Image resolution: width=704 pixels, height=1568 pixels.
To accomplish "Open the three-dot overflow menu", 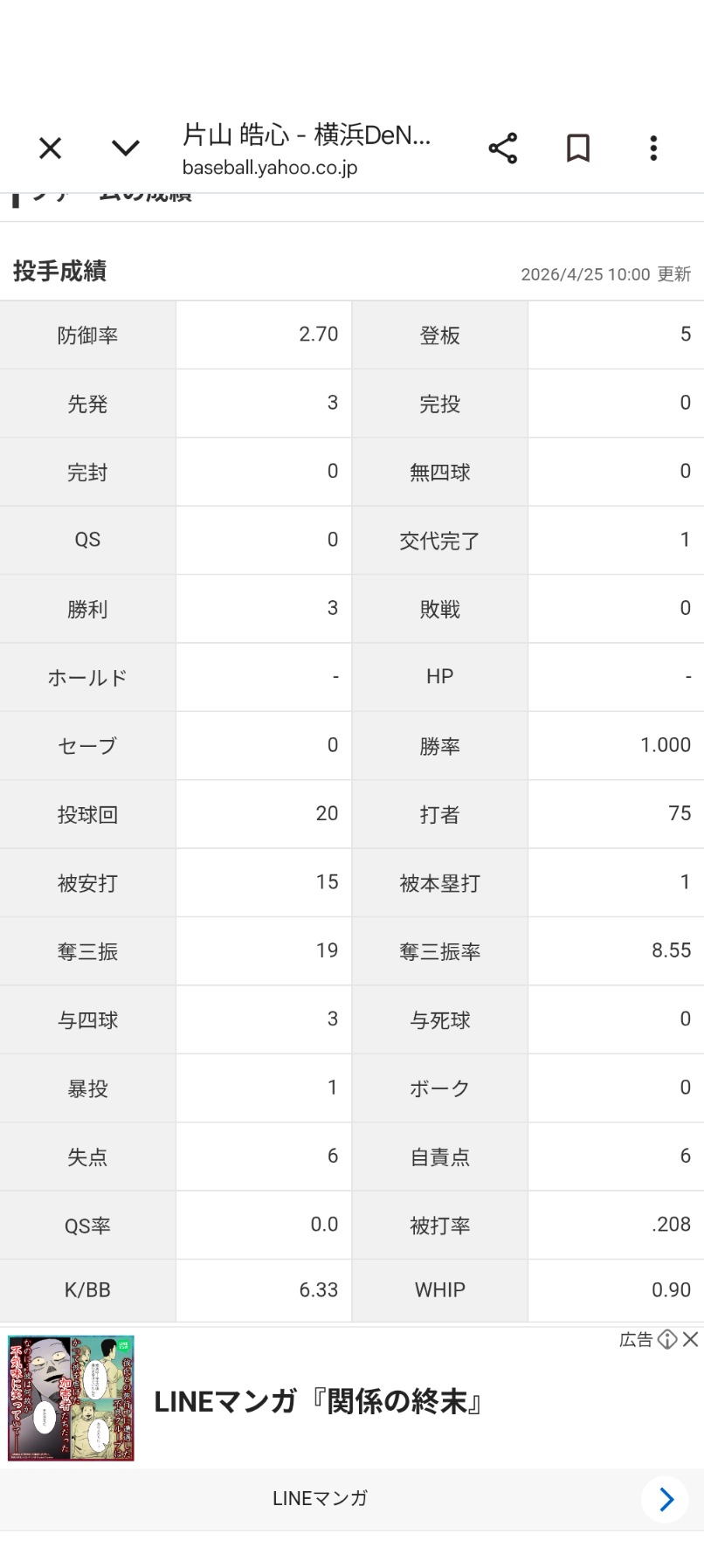I will [x=653, y=149].
